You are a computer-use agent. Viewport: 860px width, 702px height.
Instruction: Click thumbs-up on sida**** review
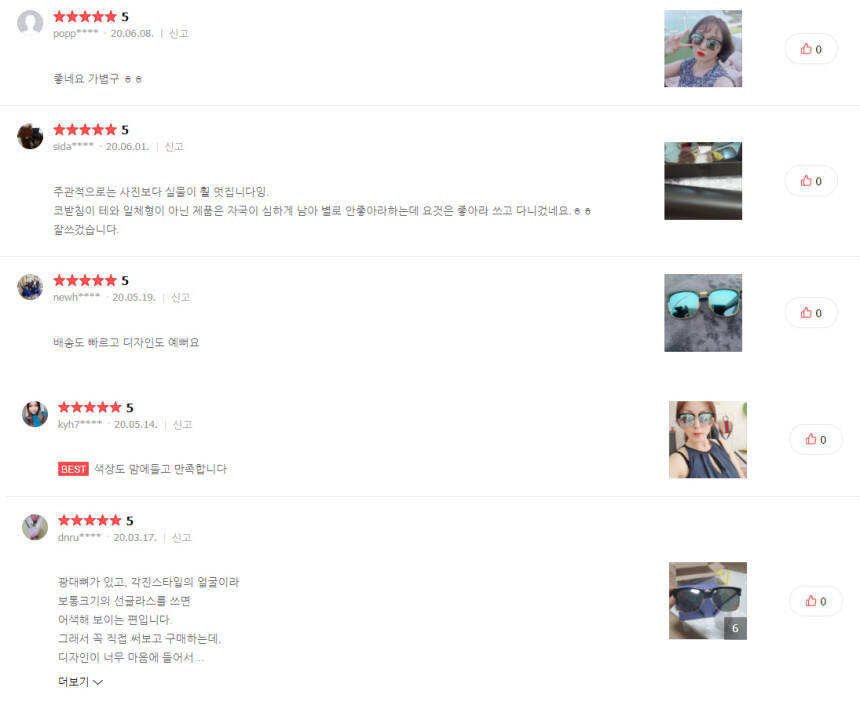(x=811, y=181)
